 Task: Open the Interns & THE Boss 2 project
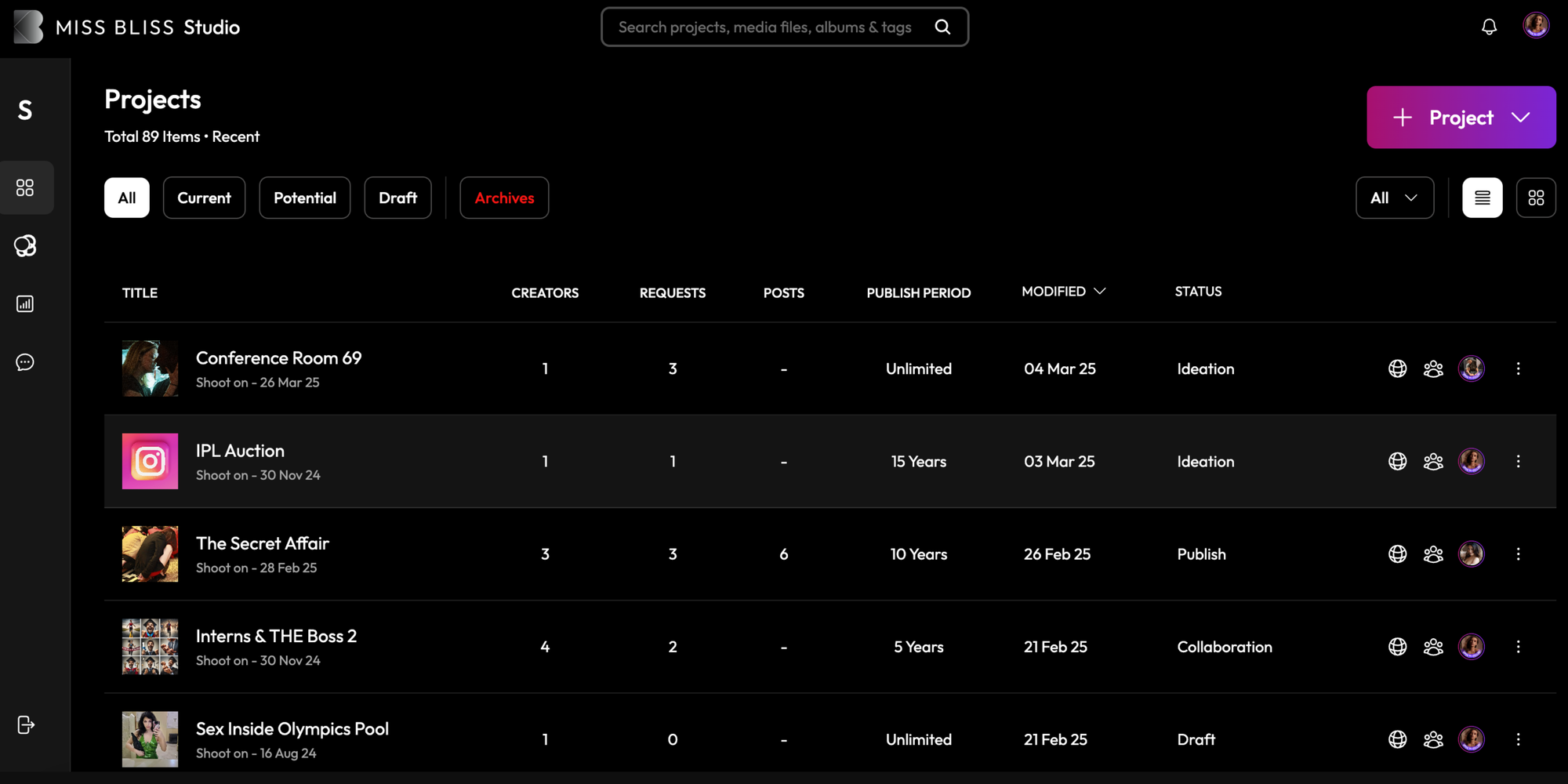[x=276, y=636]
